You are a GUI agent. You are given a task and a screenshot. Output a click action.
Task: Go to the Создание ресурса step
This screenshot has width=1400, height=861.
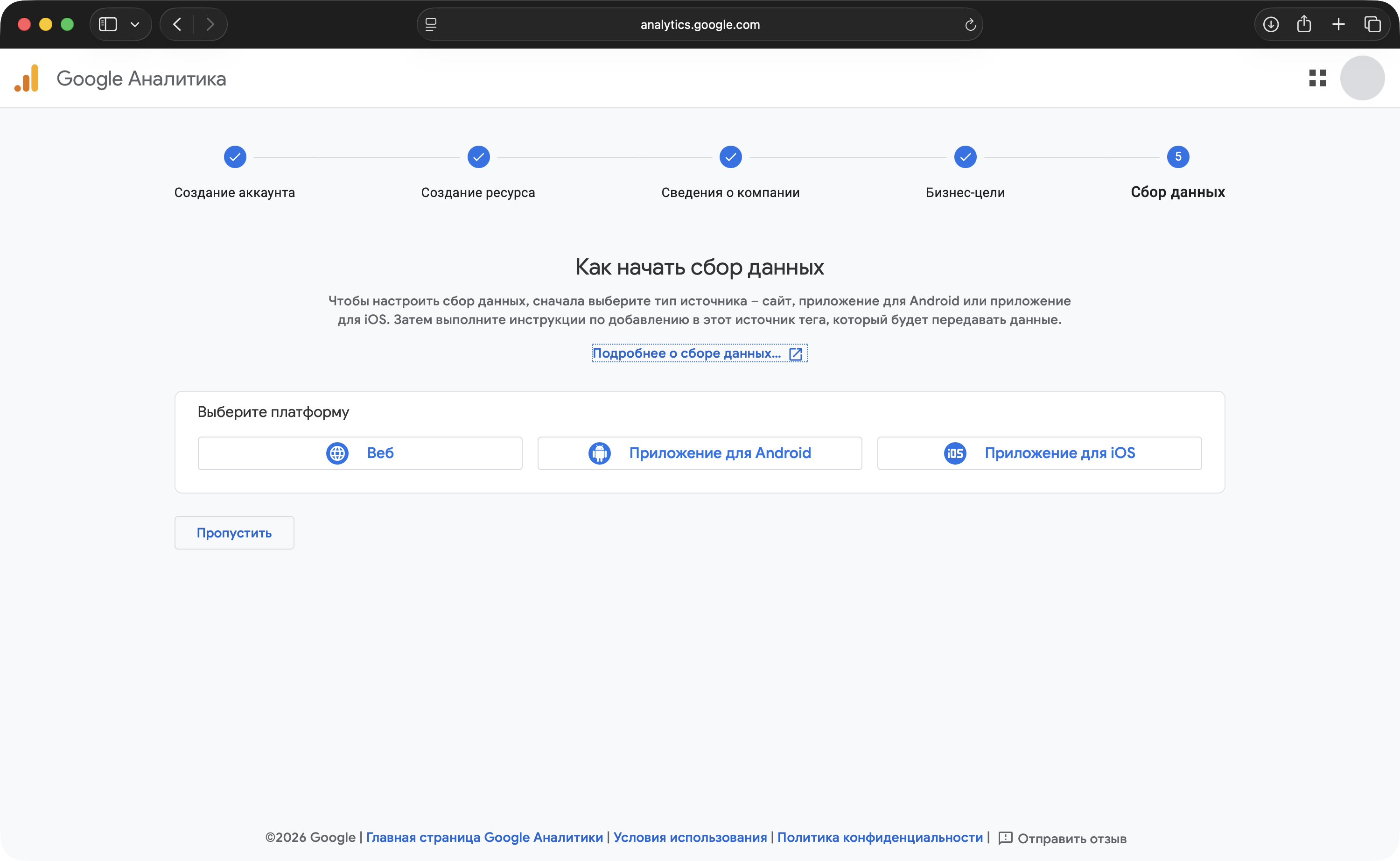(x=478, y=173)
